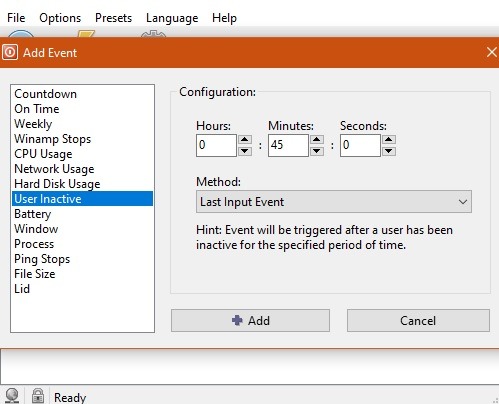The height and width of the screenshot is (404, 499).
Task: Close the Add Event dialog
Action: [491, 52]
